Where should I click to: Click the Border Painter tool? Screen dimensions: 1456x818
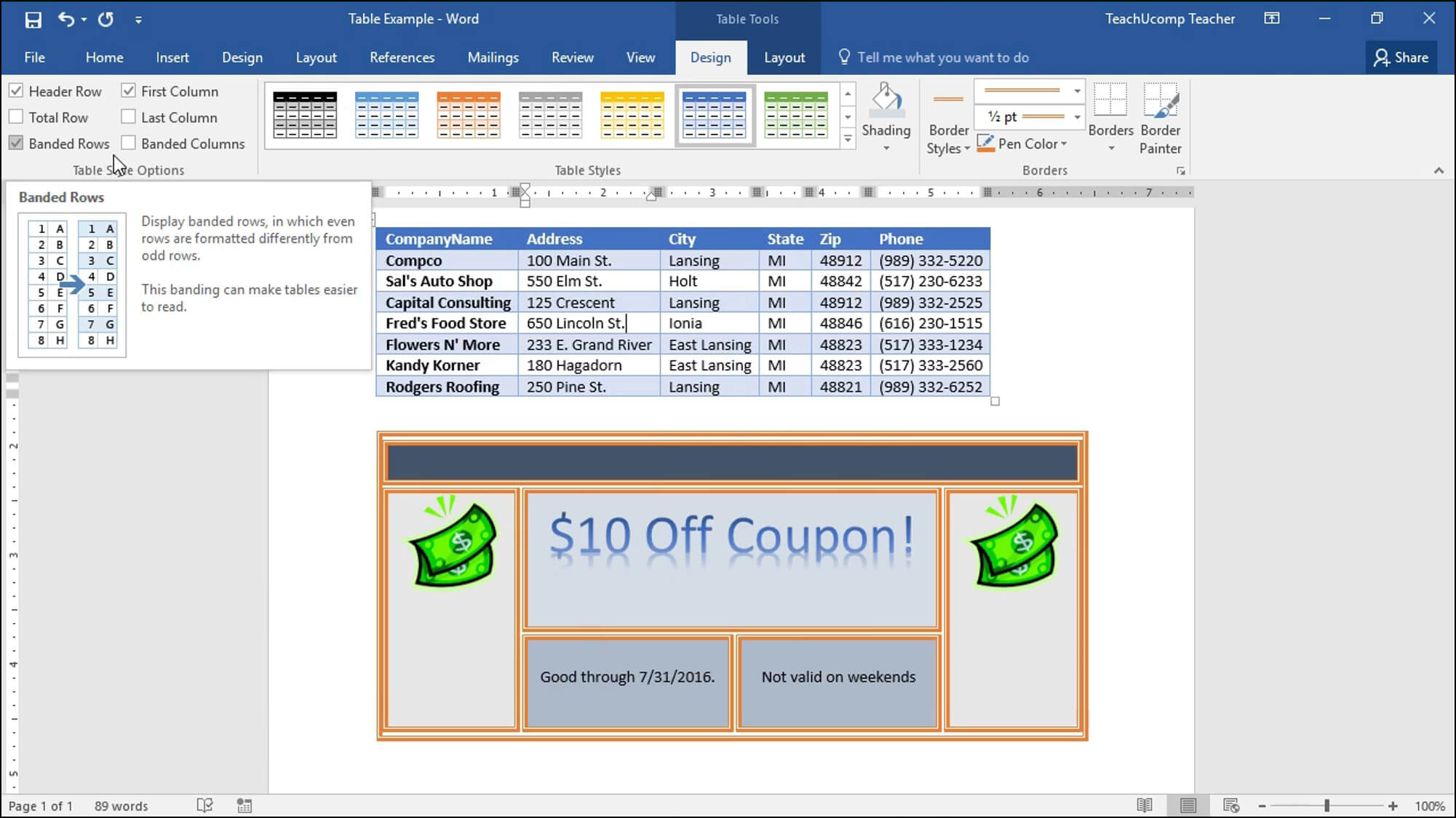1160,118
